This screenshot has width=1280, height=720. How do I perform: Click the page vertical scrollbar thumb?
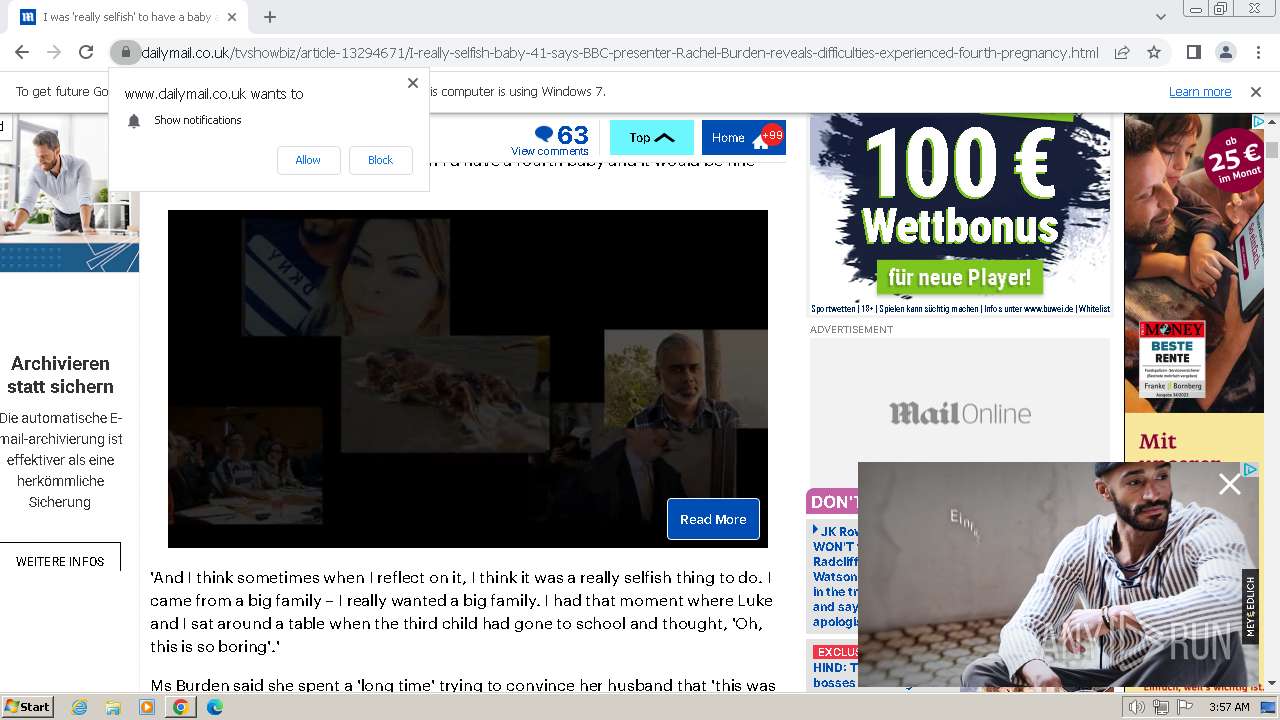[x=1272, y=150]
